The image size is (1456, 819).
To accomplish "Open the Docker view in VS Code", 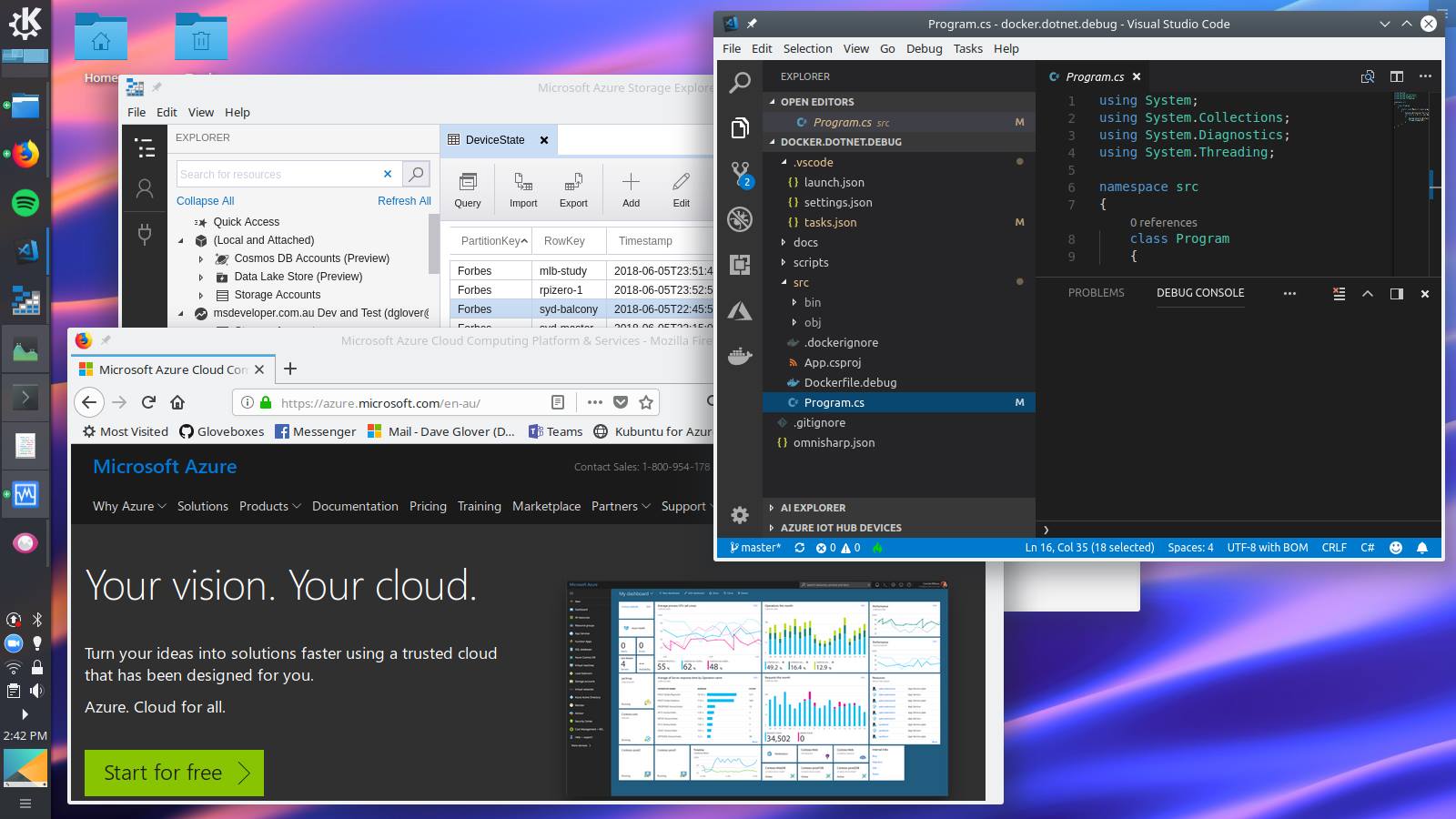I will coord(740,356).
